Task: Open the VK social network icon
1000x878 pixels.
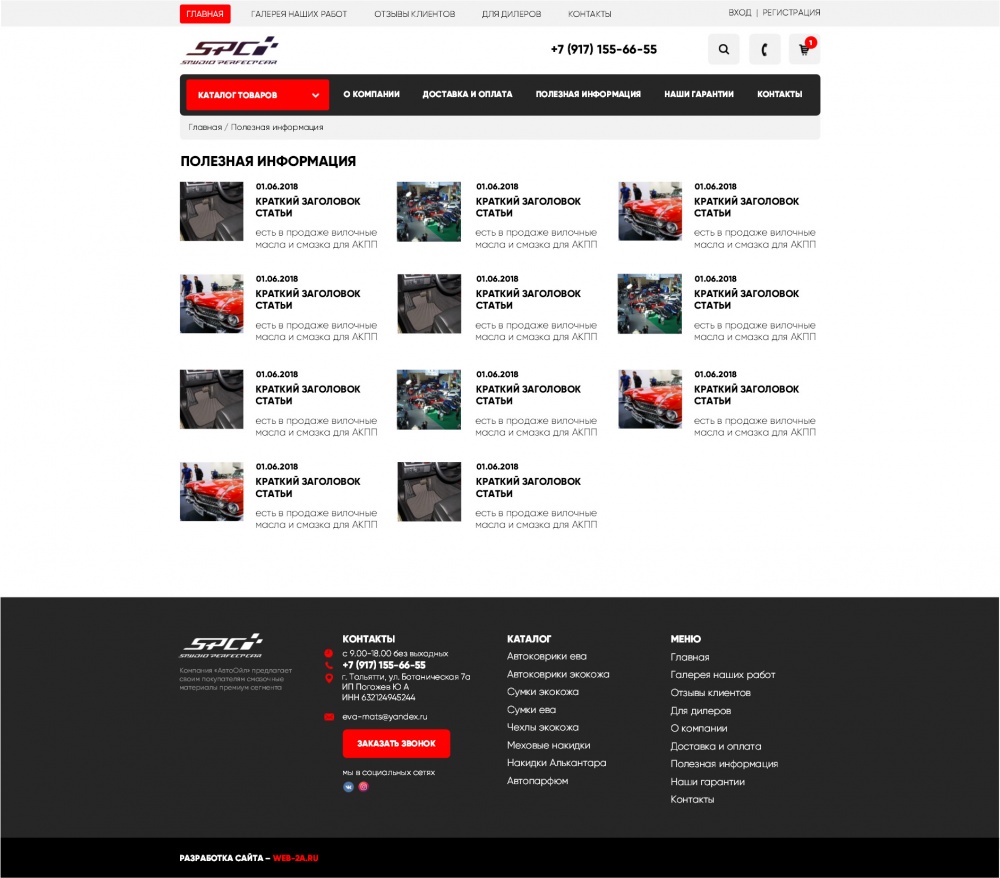Action: (349, 787)
